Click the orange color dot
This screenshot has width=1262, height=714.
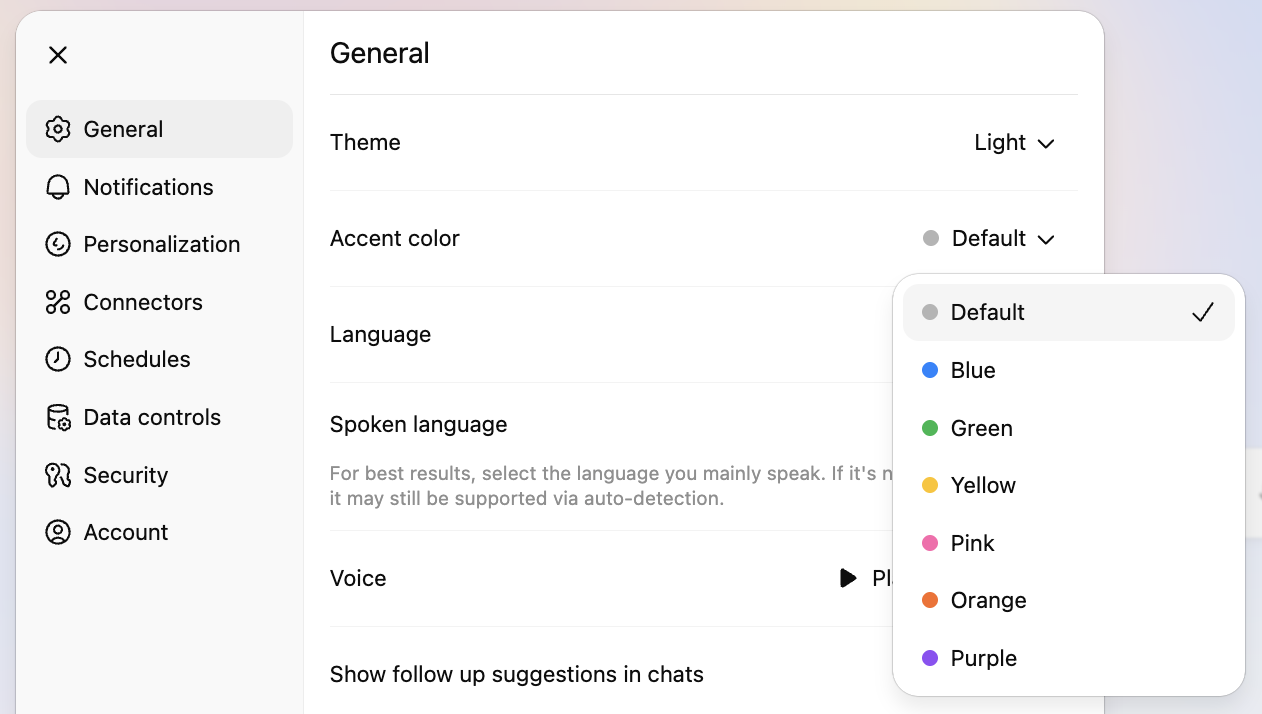tap(930, 600)
